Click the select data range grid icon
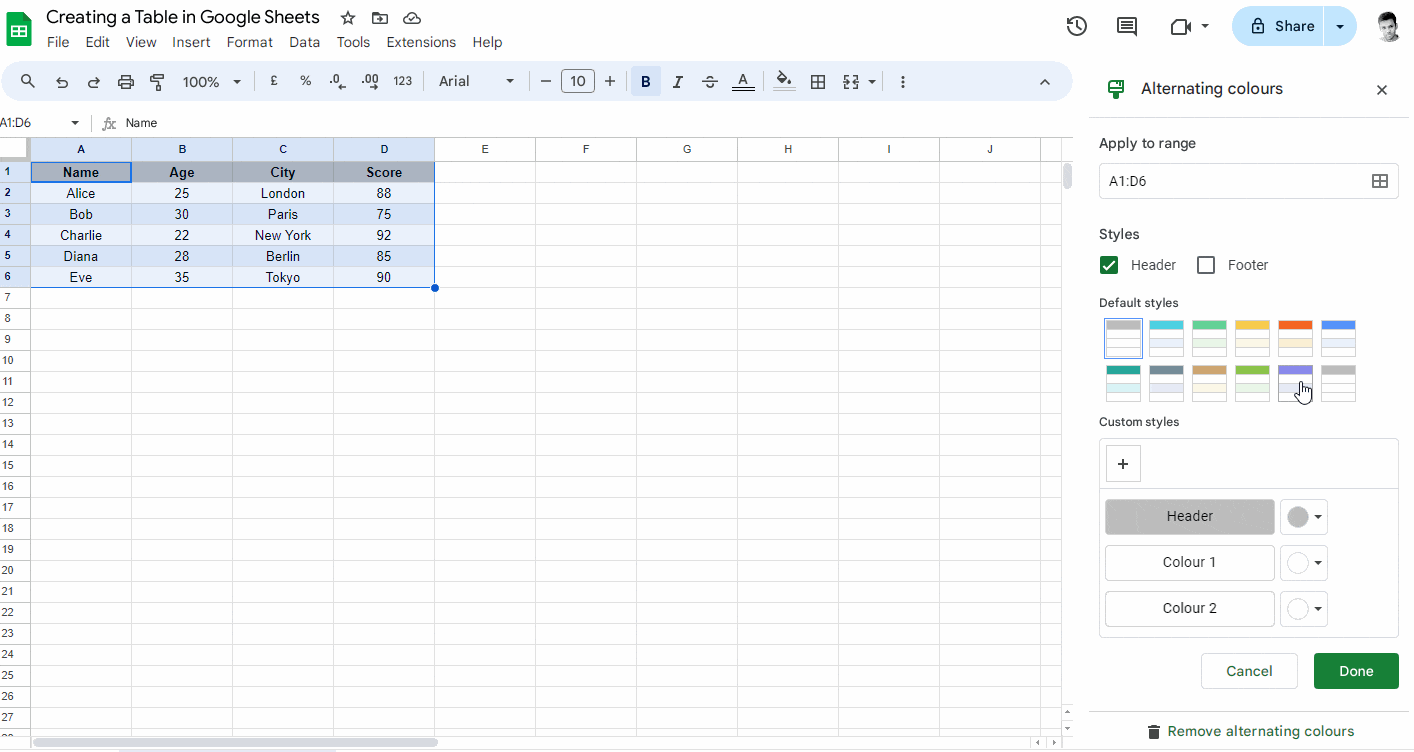 pos(1380,181)
